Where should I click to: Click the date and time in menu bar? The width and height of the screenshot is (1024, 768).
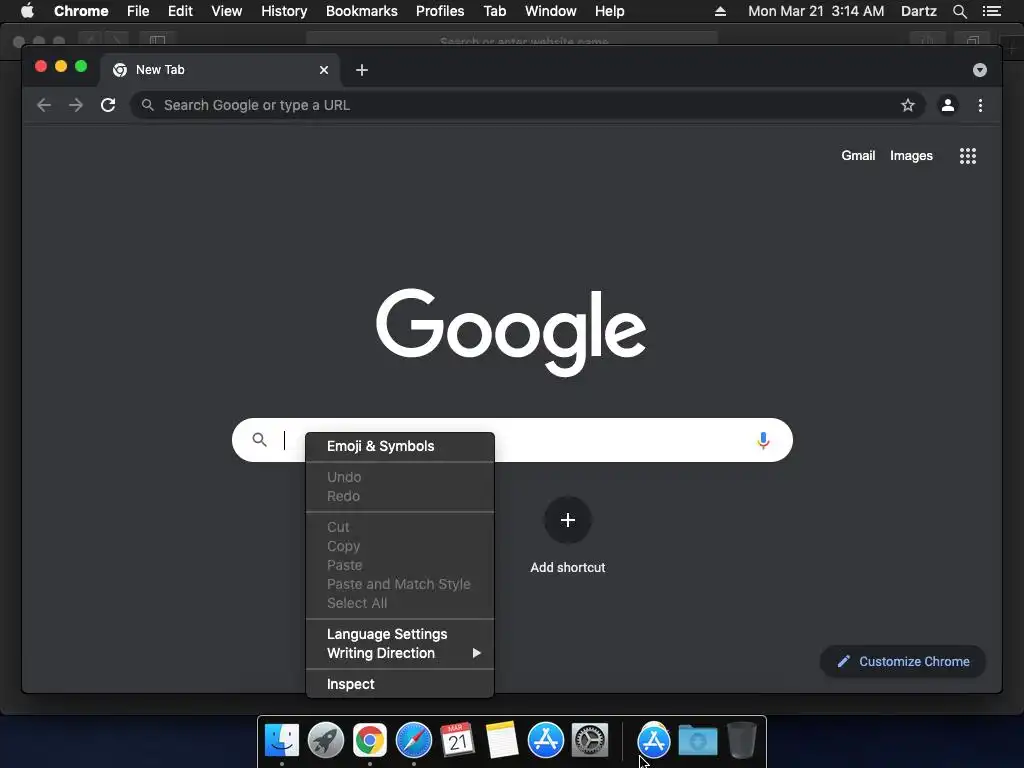(816, 11)
